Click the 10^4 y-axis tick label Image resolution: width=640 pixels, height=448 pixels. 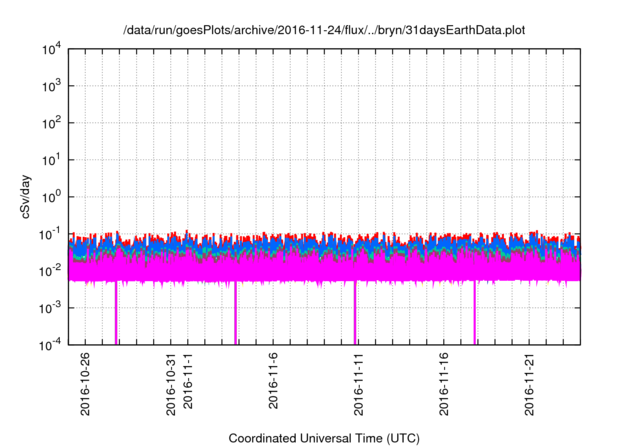[x=52, y=49]
